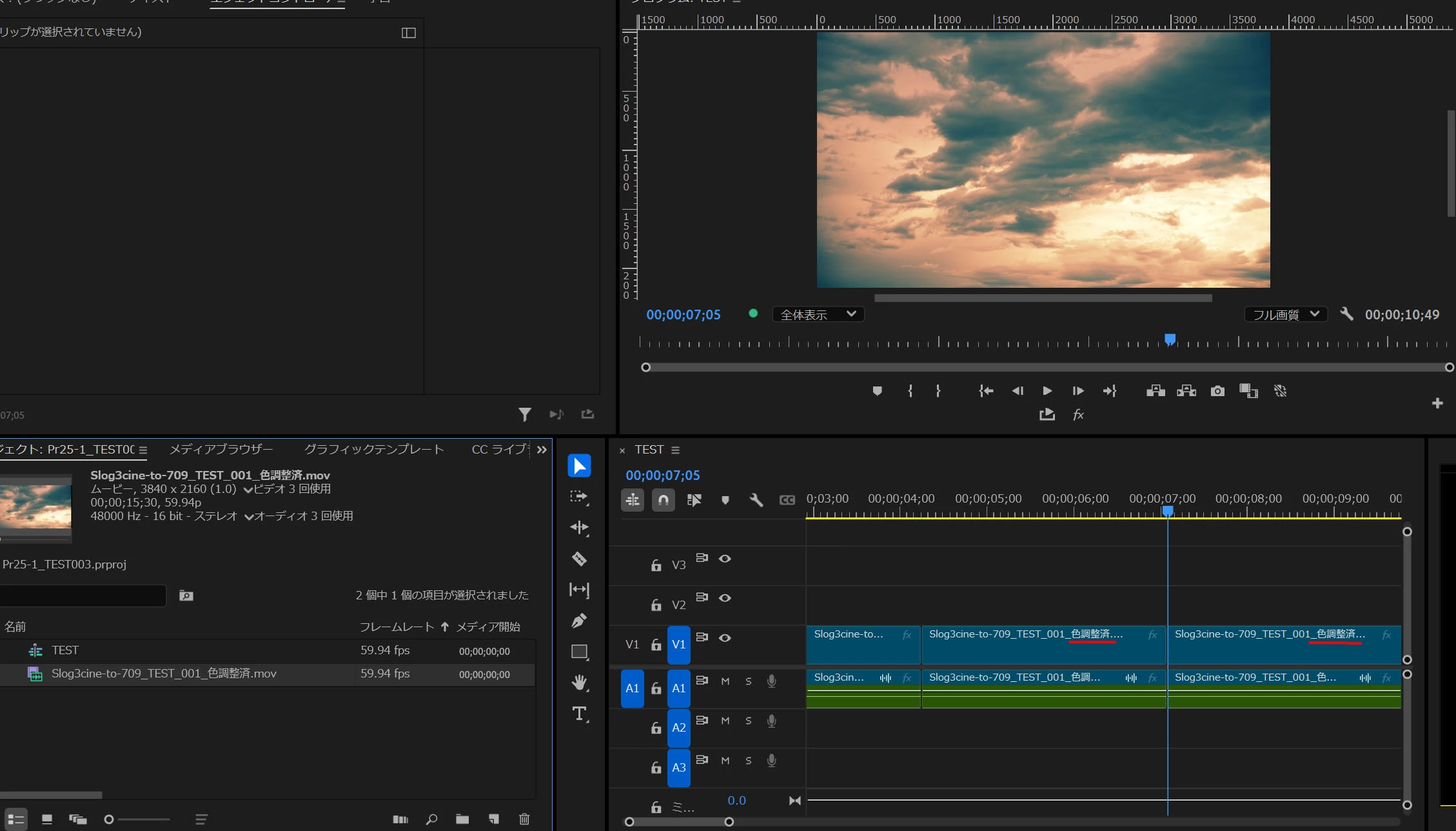This screenshot has width=1456, height=831.
Task: Toggle lock on V3 track
Action: tap(656, 566)
